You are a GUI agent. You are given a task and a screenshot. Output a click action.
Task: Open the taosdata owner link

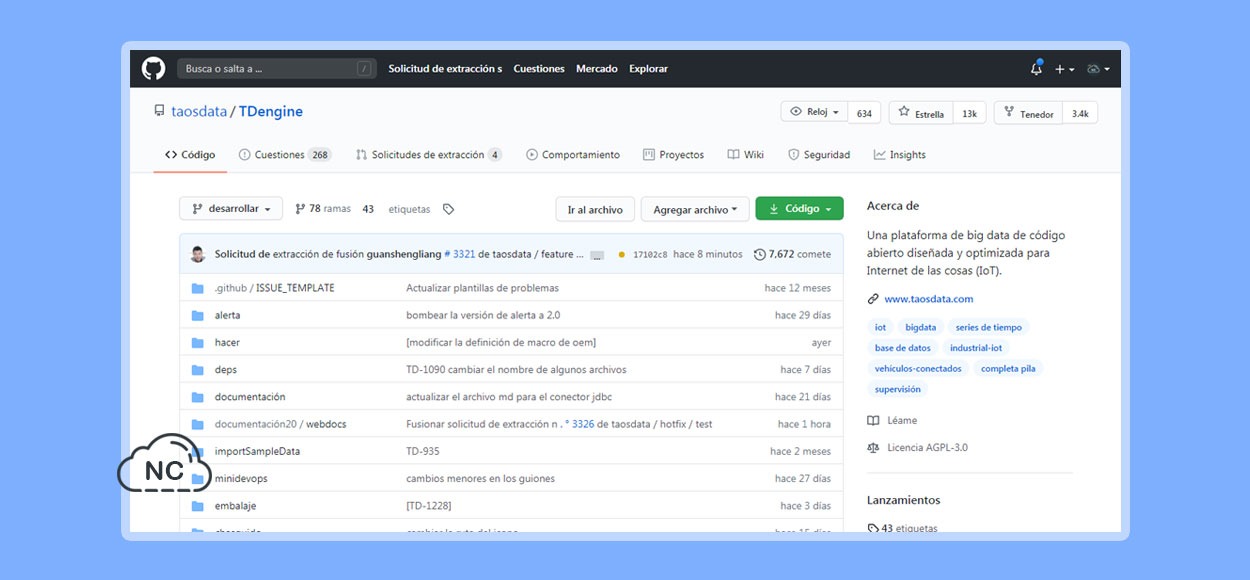199,112
